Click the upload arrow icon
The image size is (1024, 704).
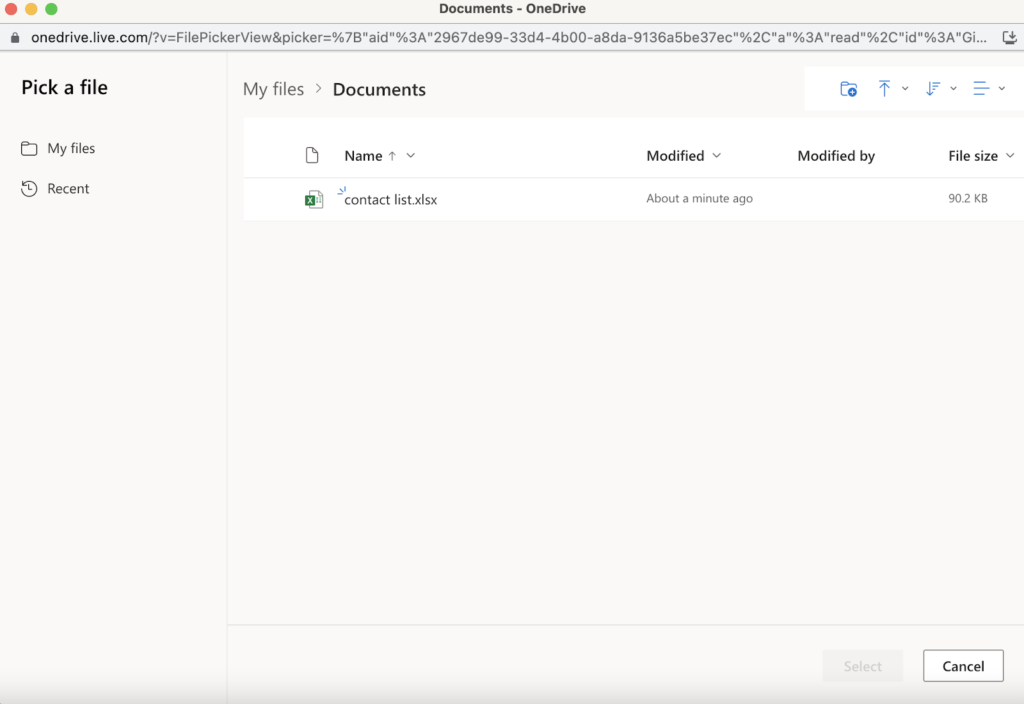pos(884,88)
